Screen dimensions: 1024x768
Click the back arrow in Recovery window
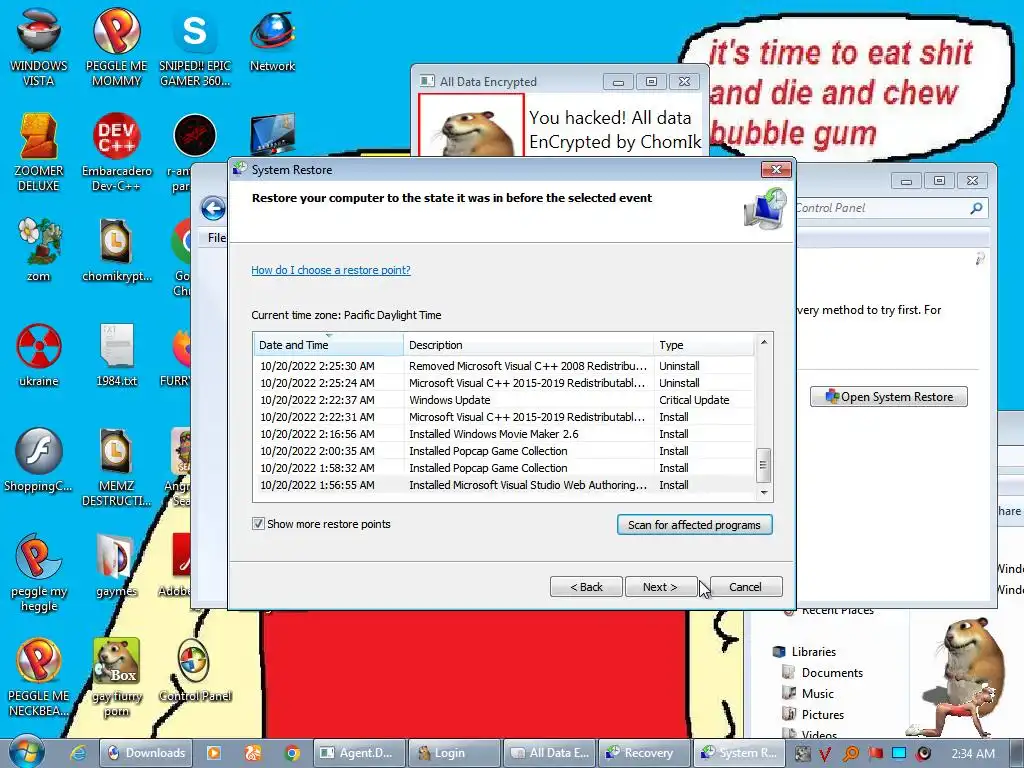pos(213,209)
